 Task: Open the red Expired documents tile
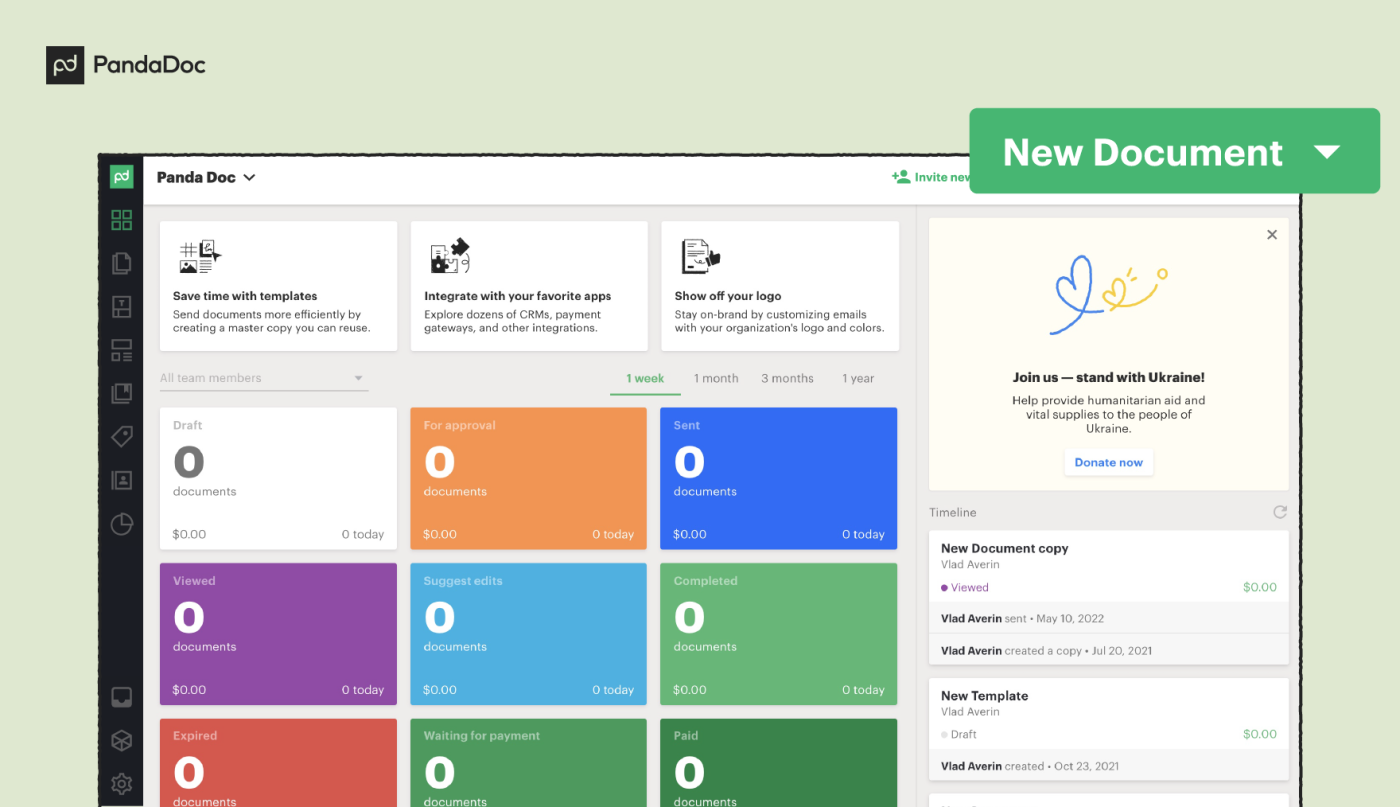278,763
